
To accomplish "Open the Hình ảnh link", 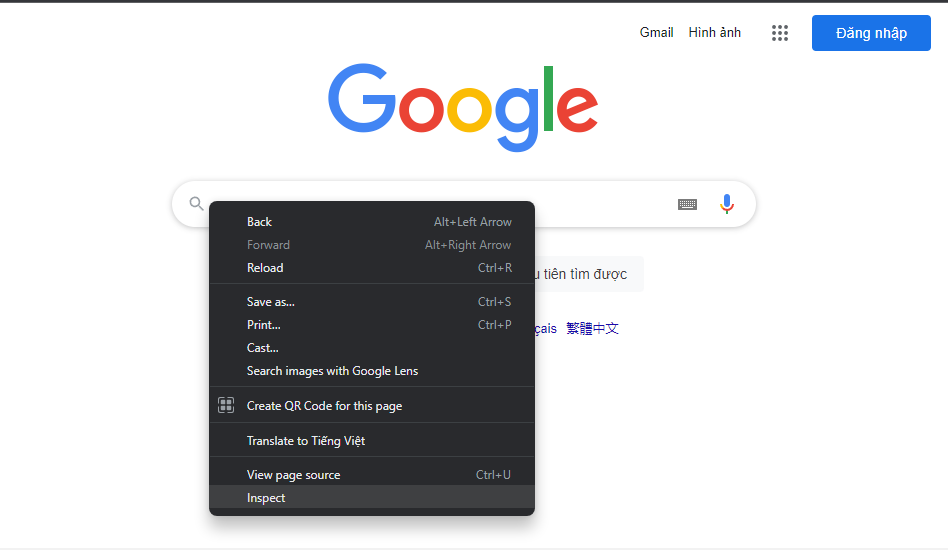I will pos(715,33).
